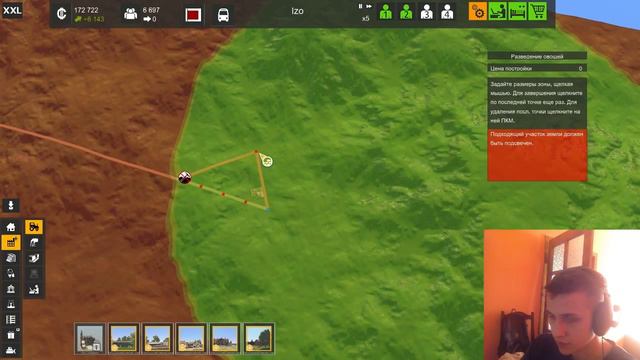This screenshot has height=360, width=640.
Task: Open the roads list build menu icon
Action: point(11,320)
